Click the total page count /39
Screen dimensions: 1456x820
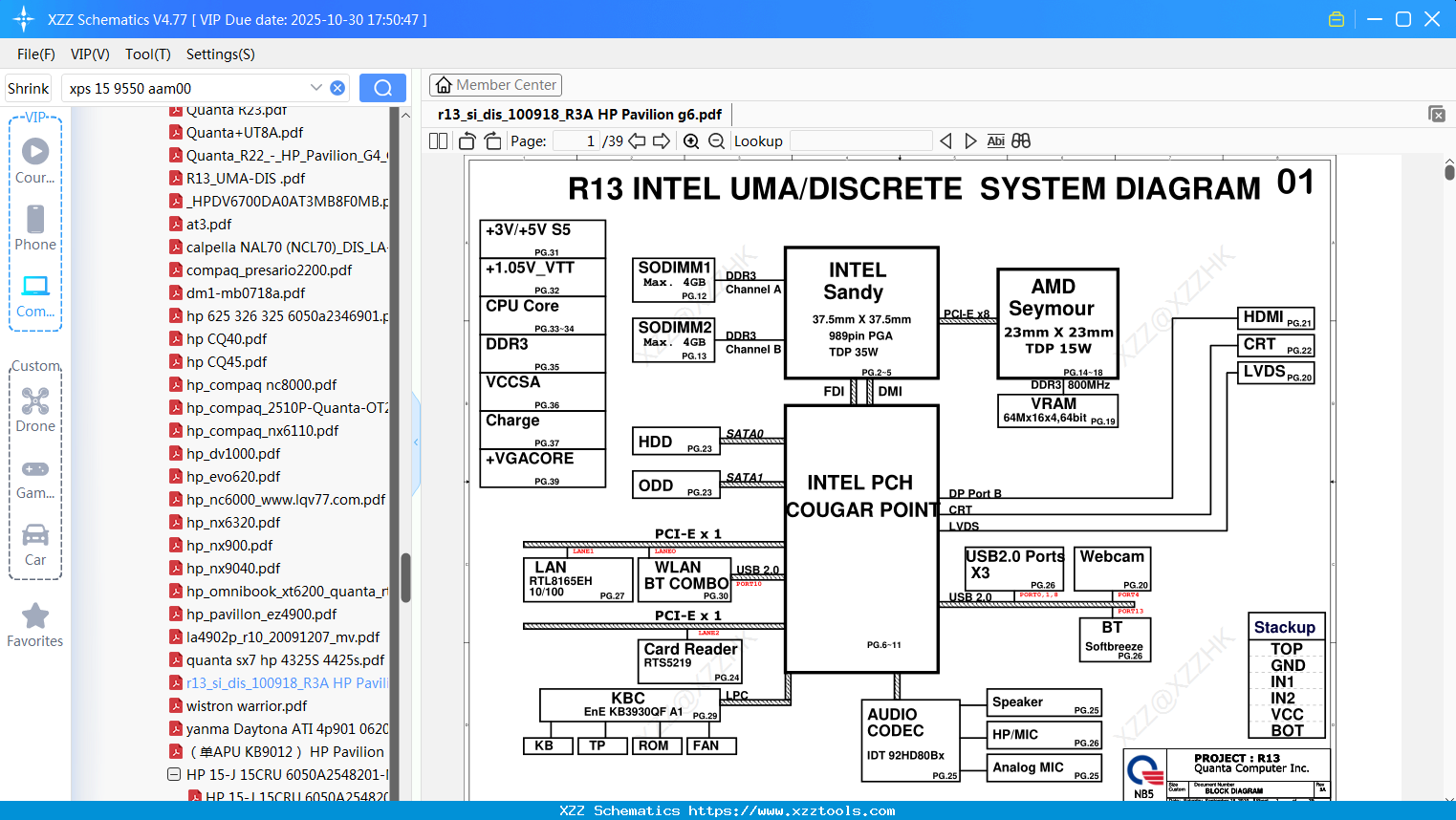613,140
